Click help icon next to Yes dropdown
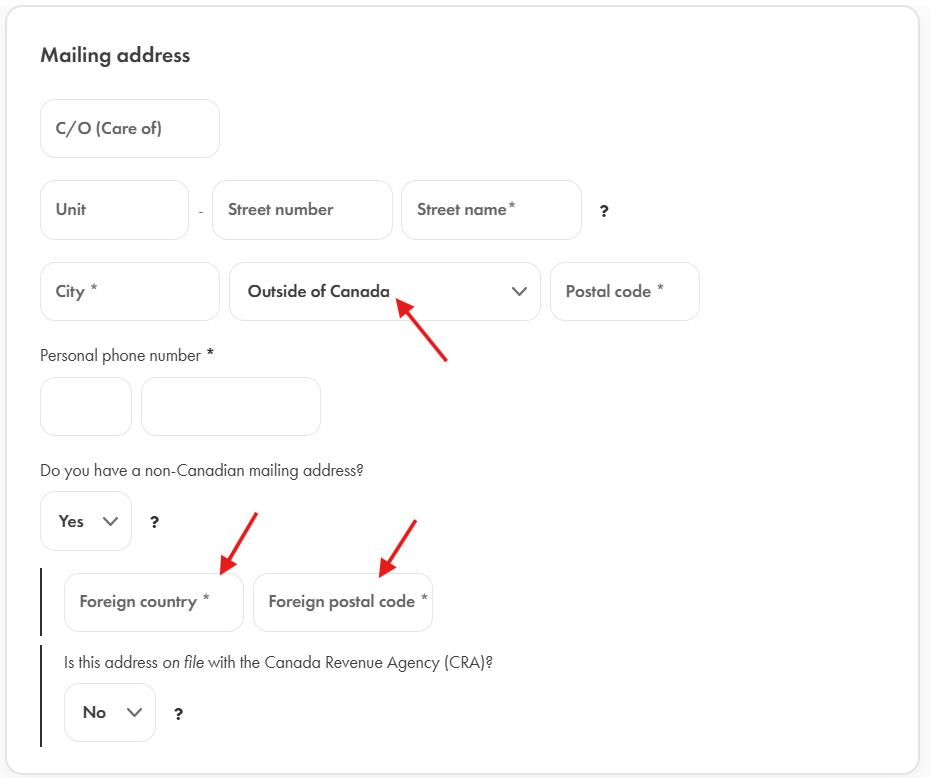This screenshot has height=778, width=931. 154,522
